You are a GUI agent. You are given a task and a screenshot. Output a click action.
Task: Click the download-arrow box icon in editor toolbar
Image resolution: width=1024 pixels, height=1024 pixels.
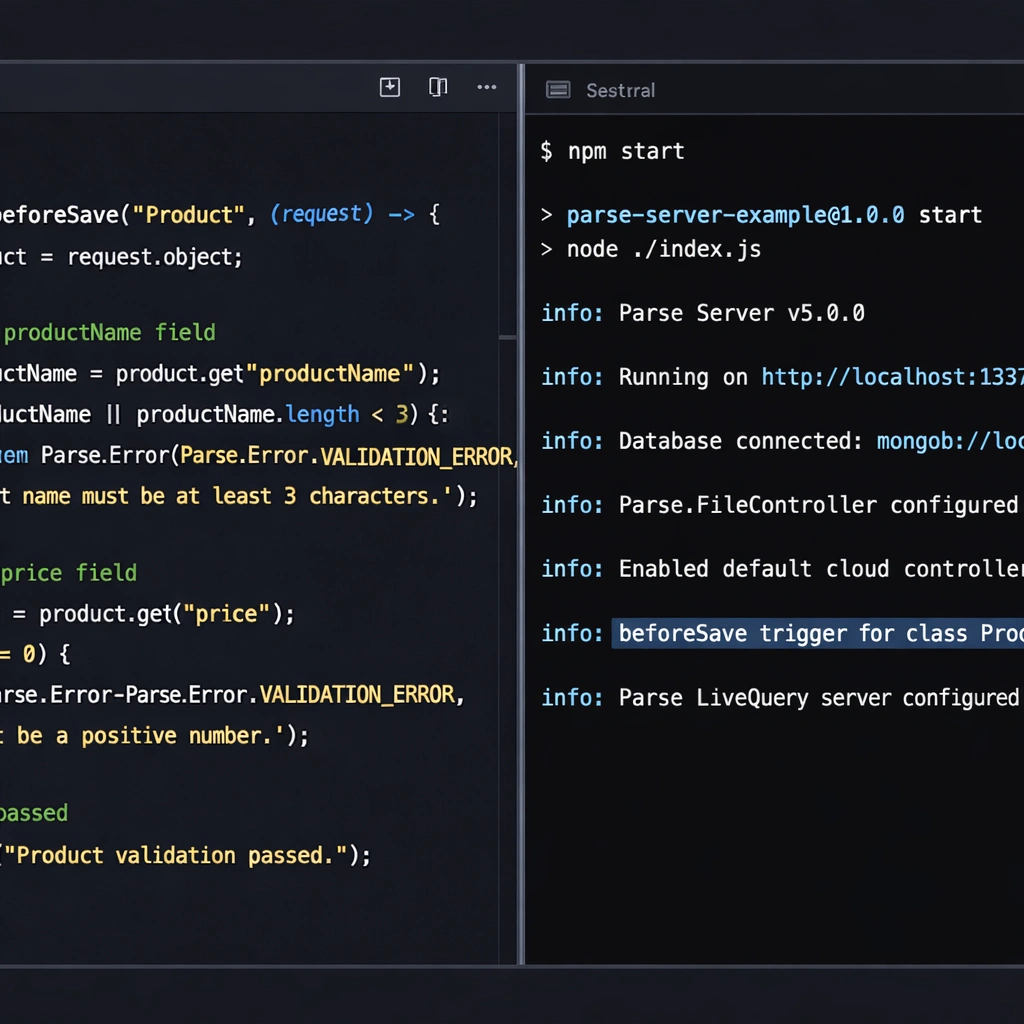coord(390,88)
